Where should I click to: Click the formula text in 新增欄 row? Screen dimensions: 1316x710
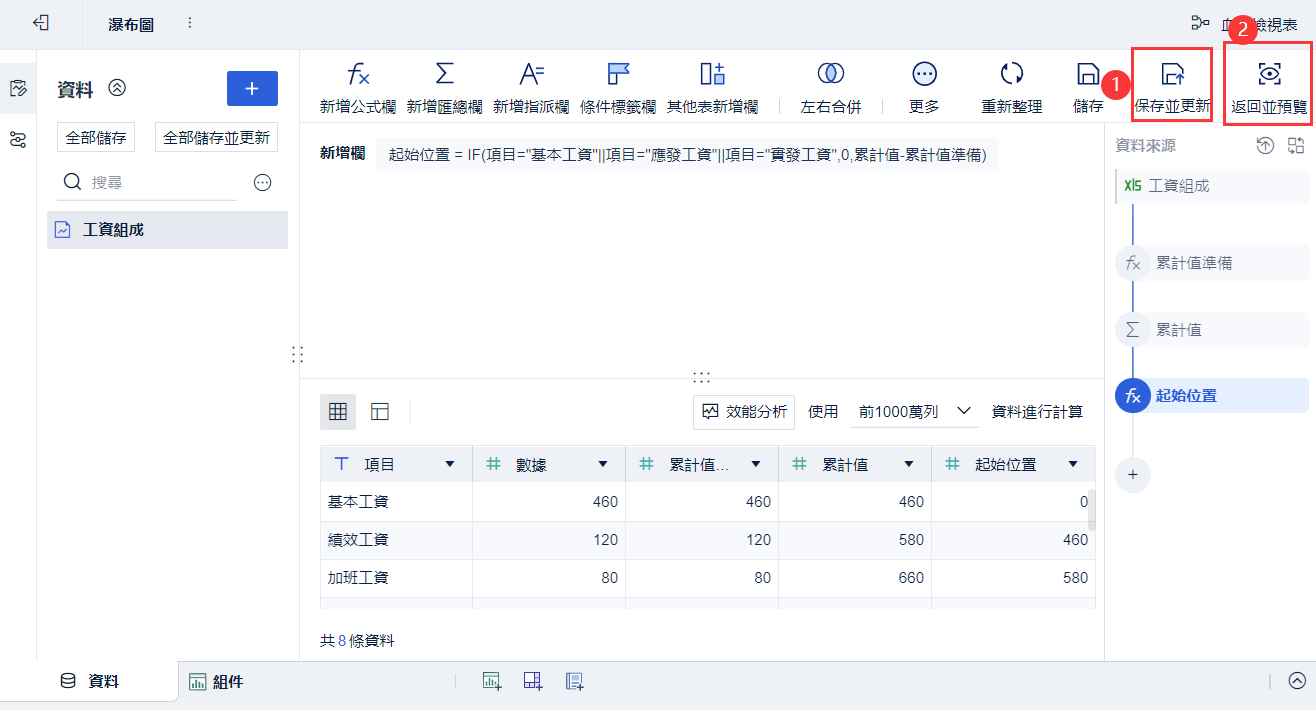pyautogui.click(x=687, y=154)
